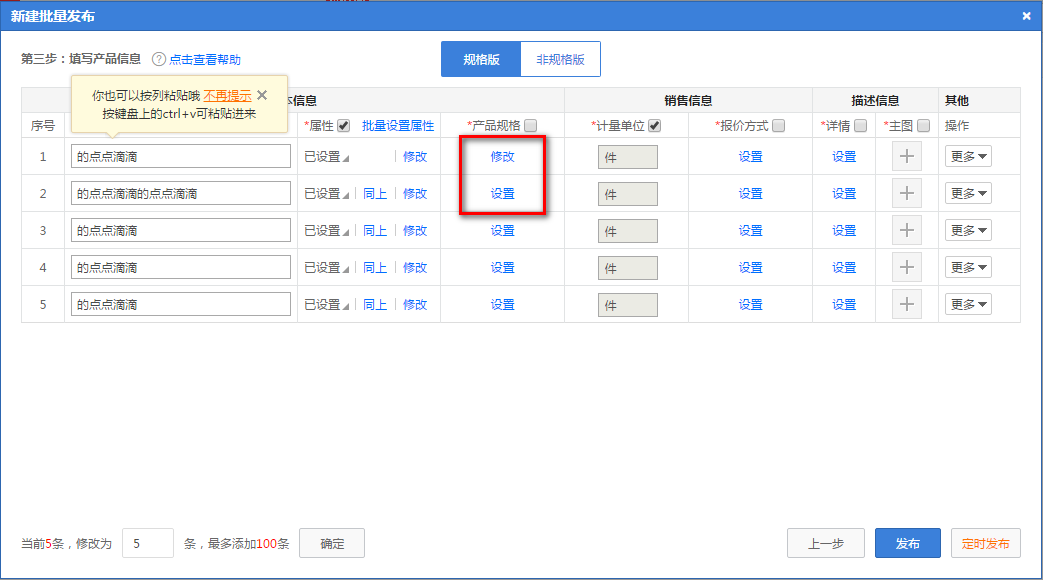Select the 规格版 tab

pyautogui.click(x=481, y=60)
